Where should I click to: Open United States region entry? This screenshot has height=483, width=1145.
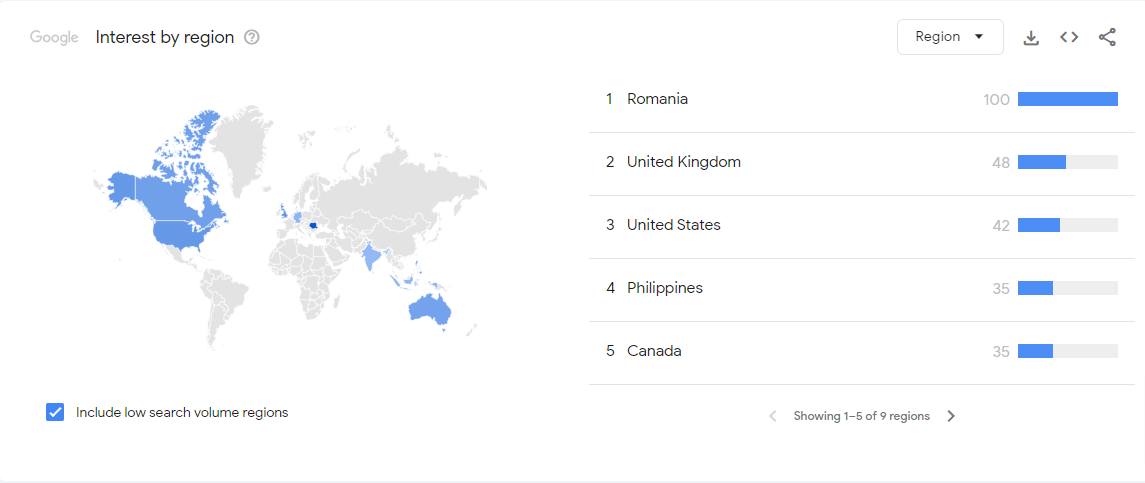click(x=673, y=225)
